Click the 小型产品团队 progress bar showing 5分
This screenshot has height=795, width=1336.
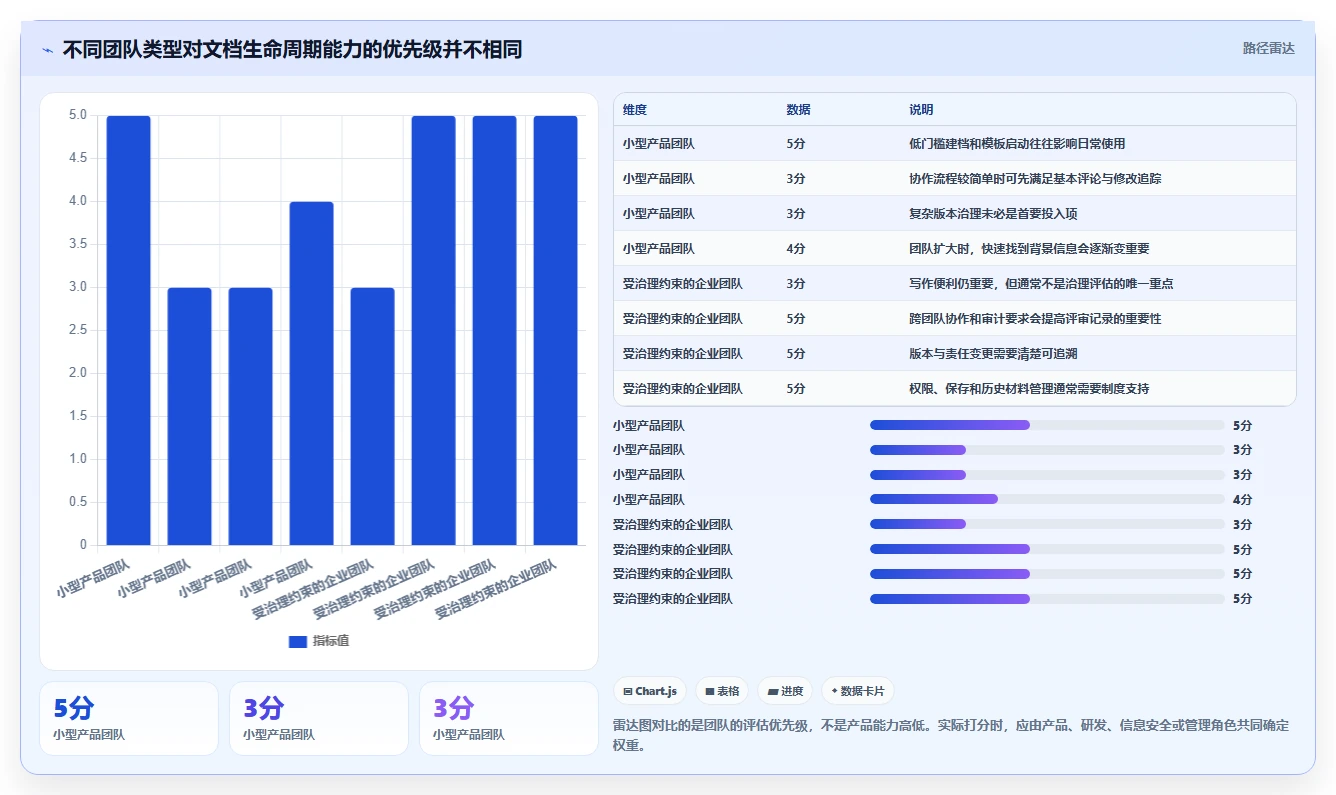pos(1047,425)
